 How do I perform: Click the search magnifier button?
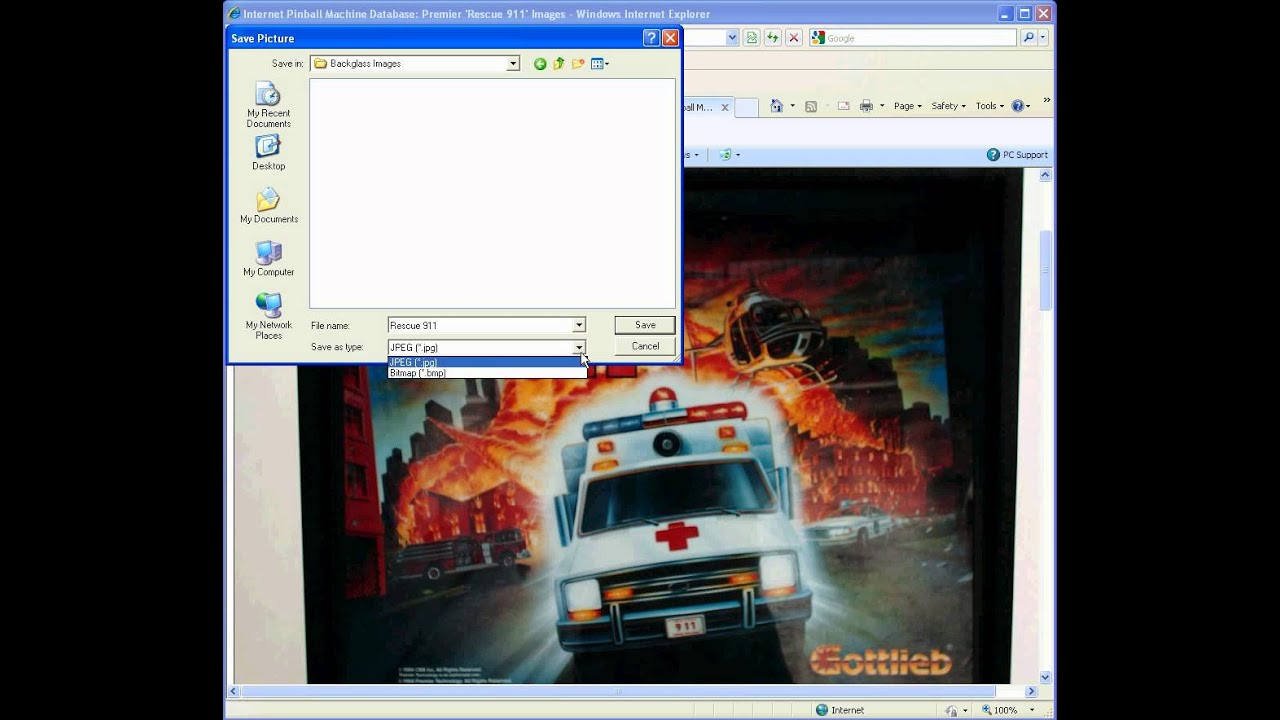[x=1028, y=38]
